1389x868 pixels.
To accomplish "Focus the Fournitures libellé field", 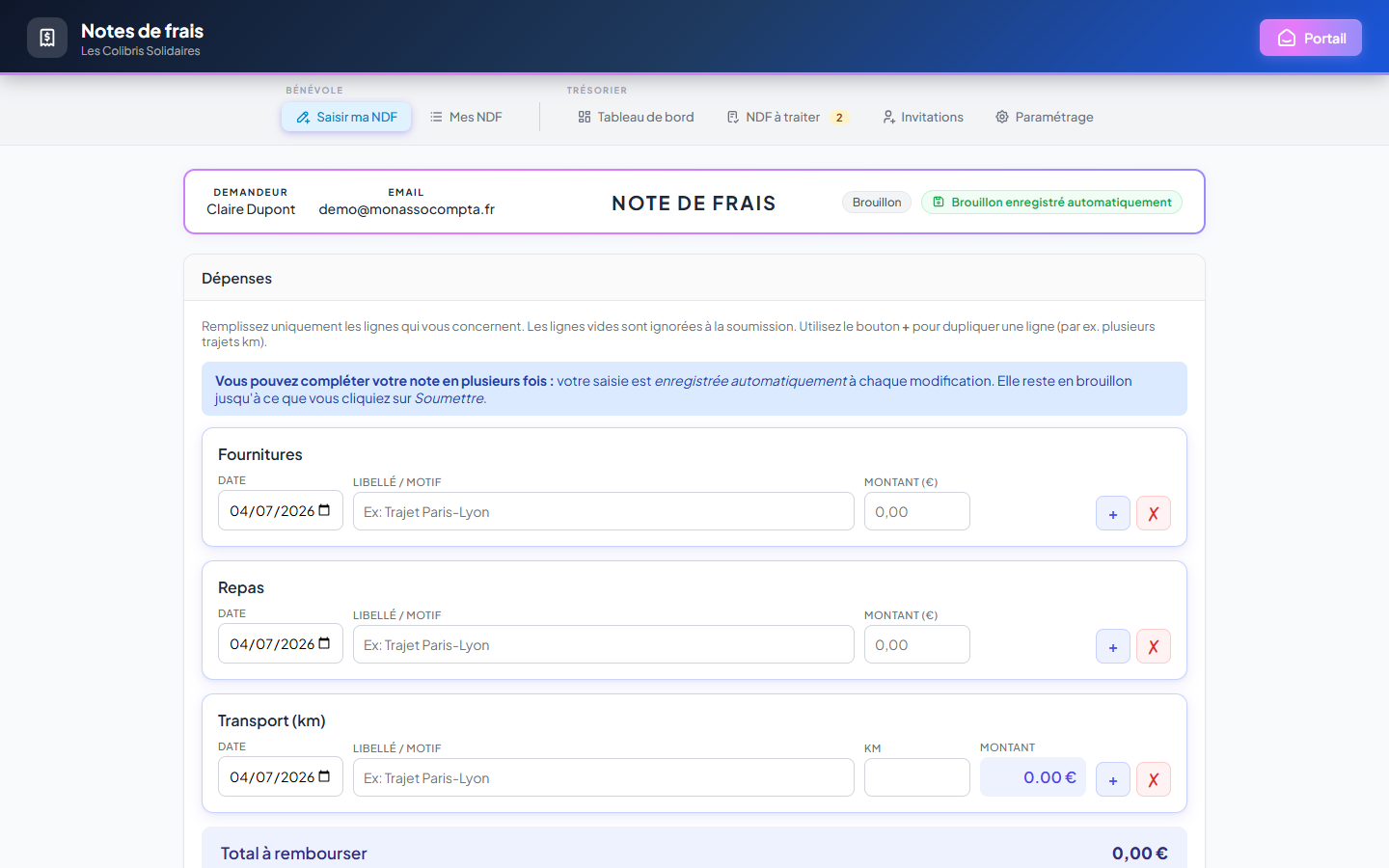I will click(604, 511).
